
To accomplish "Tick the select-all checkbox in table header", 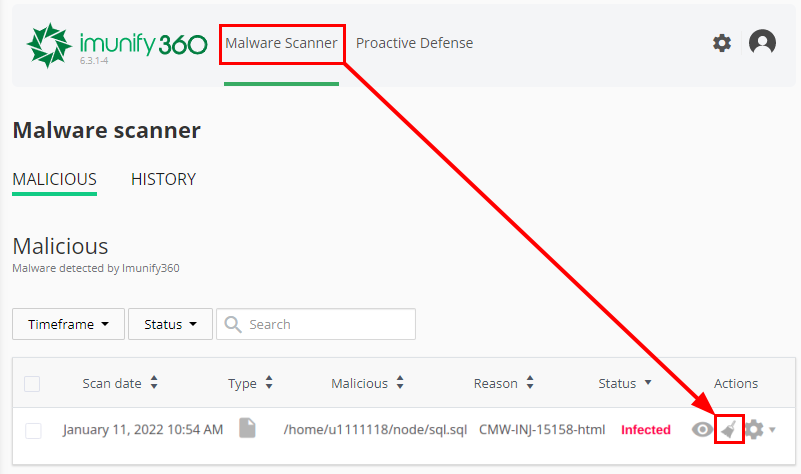I will [32, 384].
